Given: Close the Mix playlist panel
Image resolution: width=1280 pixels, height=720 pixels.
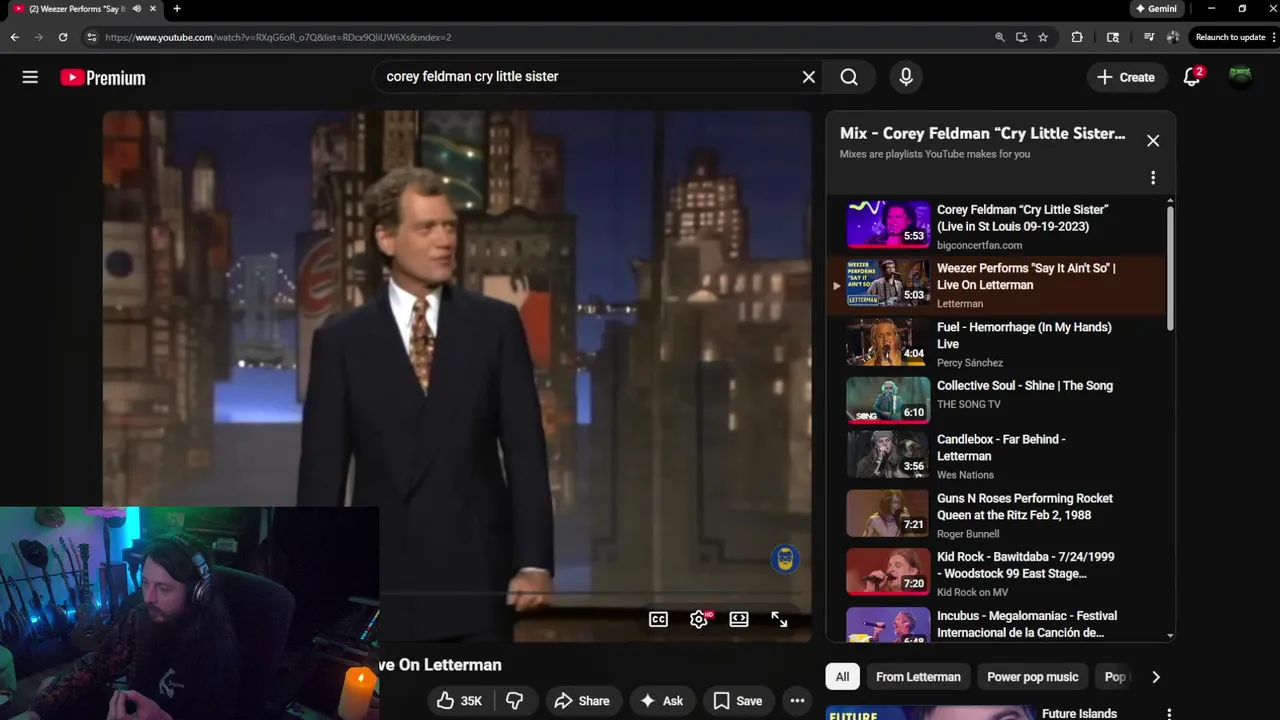Looking at the screenshot, I should [x=1153, y=141].
